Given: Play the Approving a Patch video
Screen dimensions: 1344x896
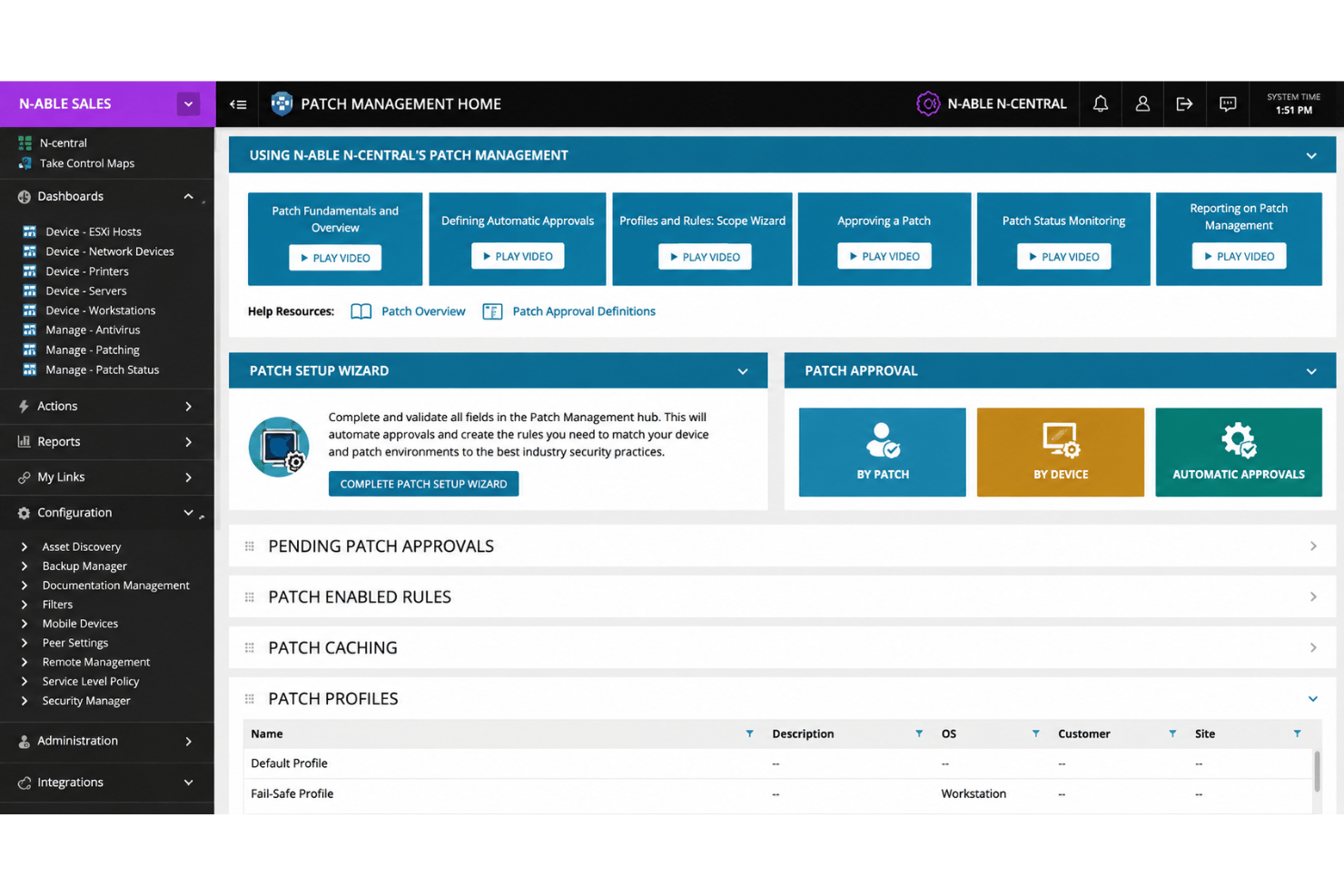Looking at the screenshot, I should click(884, 257).
